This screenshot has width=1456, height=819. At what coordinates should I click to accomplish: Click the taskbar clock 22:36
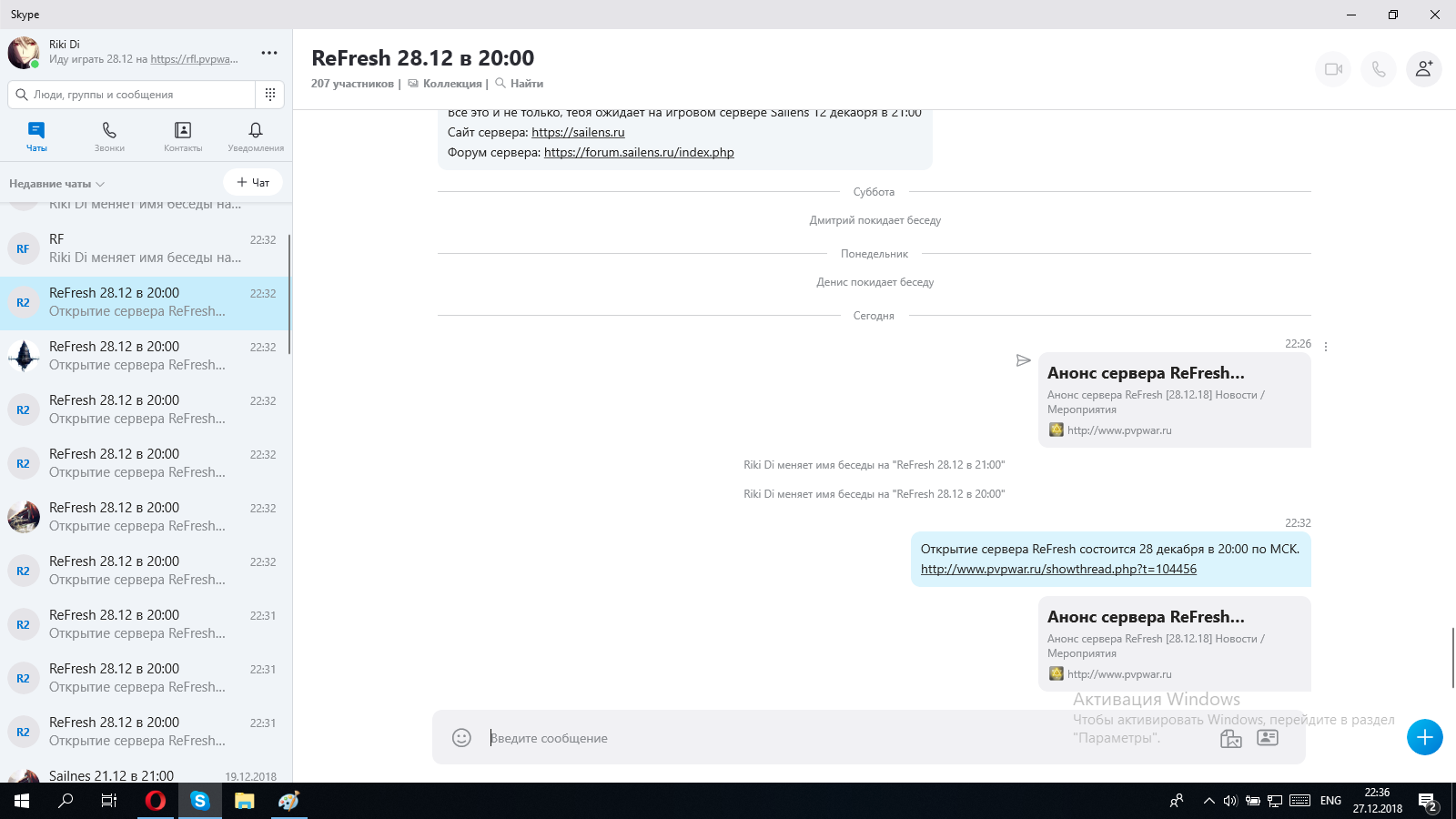(1377, 801)
